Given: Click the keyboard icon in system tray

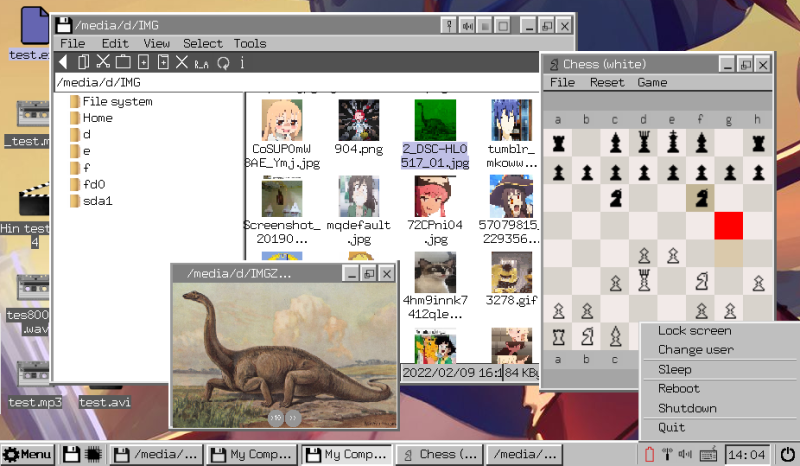Looking at the screenshot, I should (x=708, y=454).
